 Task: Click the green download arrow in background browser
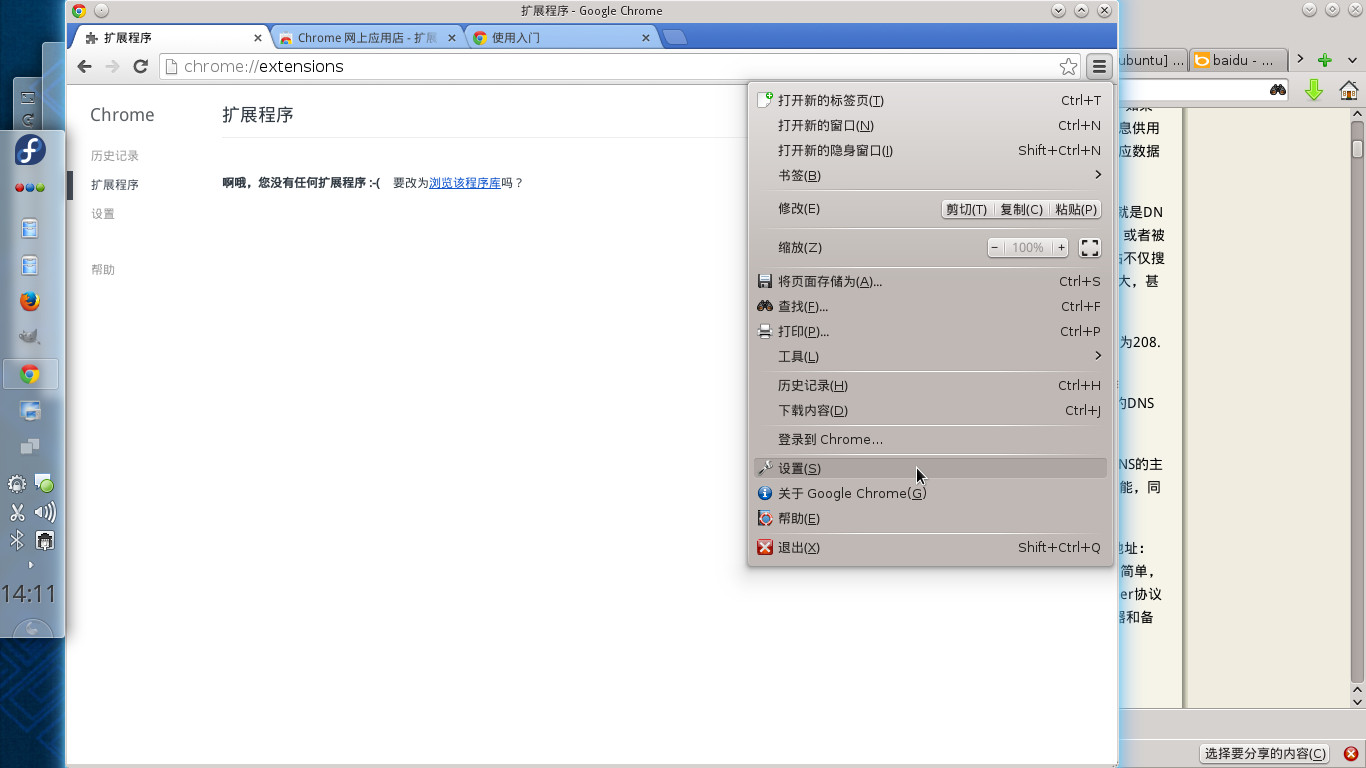(1314, 90)
